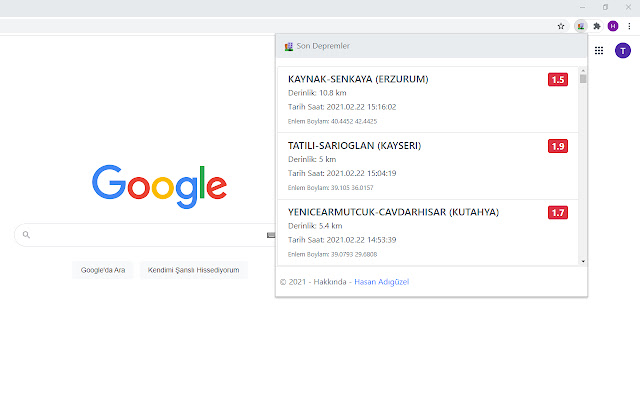Click the magnitude 1.5 badge

(x=558, y=80)
